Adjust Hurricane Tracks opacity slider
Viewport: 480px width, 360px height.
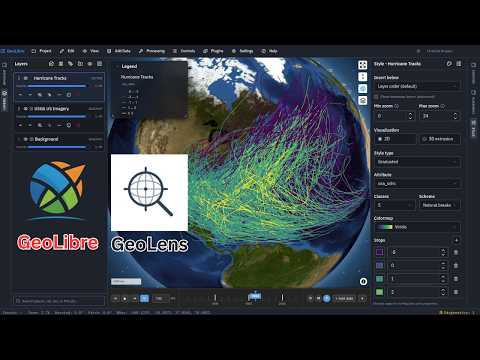(x=57, y=86)
